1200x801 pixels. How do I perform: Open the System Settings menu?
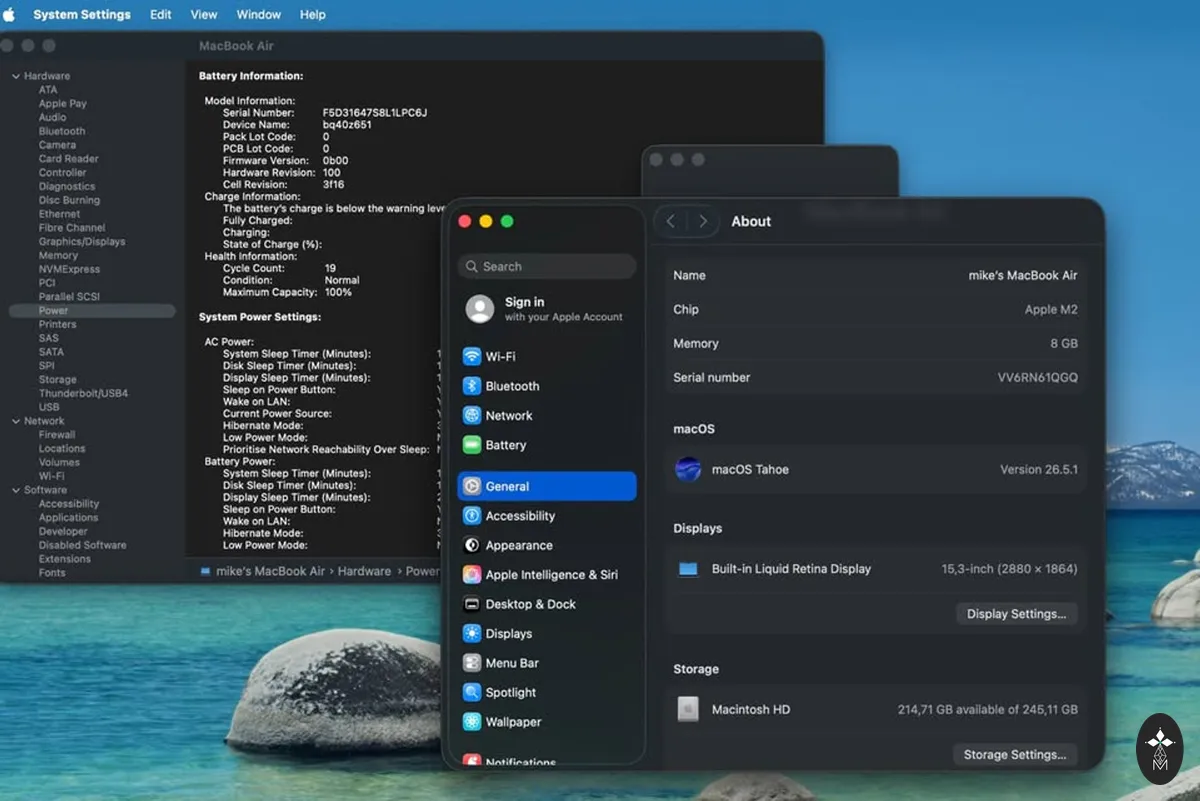pyautogui.click(x=82, y=14)
